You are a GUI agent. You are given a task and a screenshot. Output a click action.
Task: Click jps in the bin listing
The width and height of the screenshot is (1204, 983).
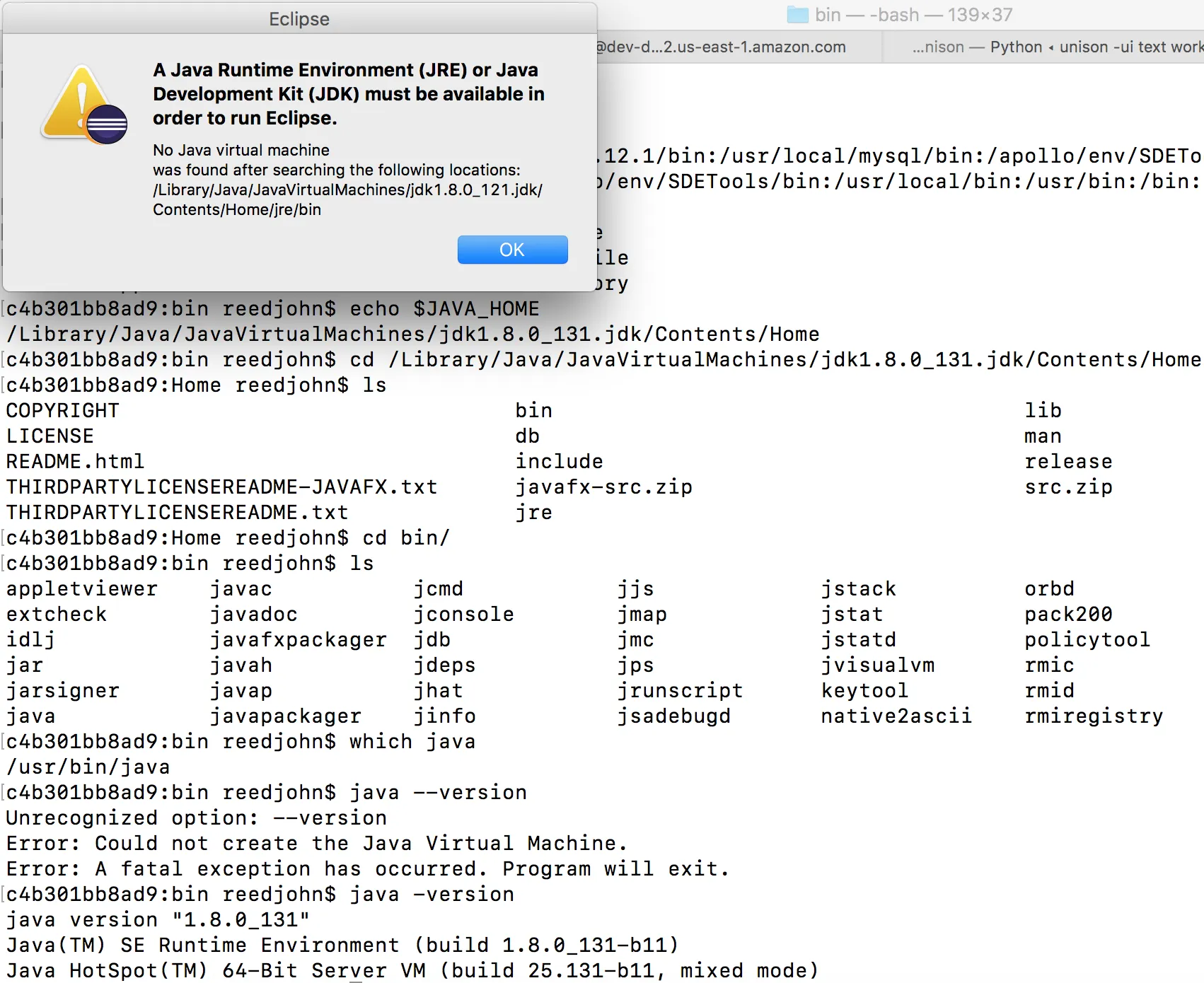636,665
